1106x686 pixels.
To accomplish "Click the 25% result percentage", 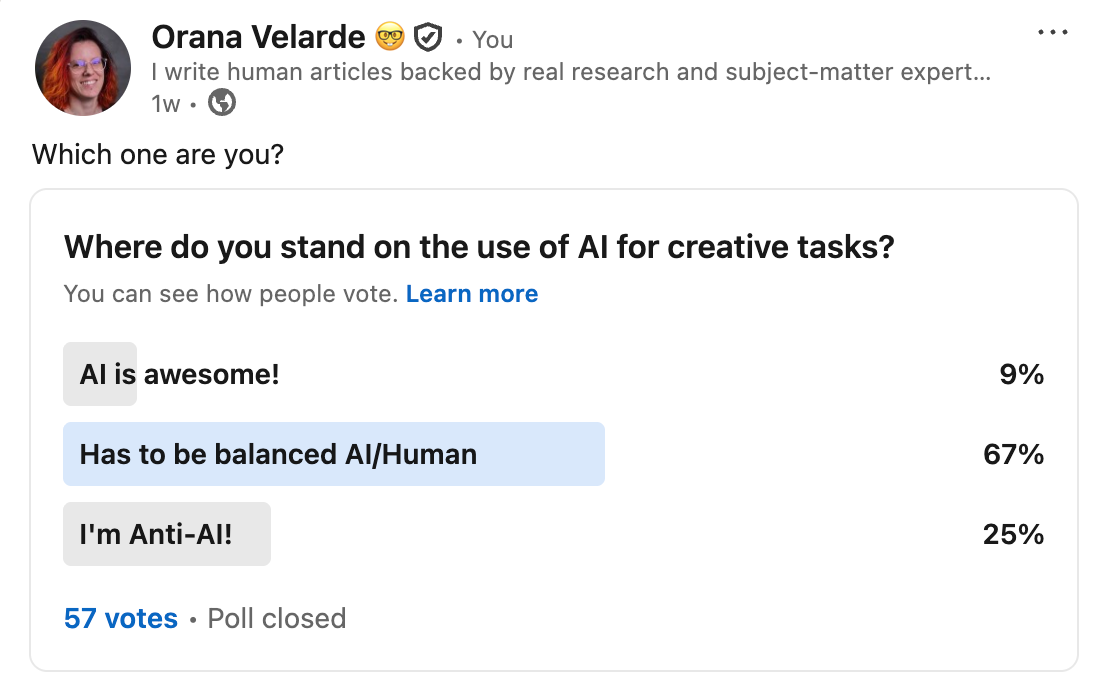I will 1013,534.
